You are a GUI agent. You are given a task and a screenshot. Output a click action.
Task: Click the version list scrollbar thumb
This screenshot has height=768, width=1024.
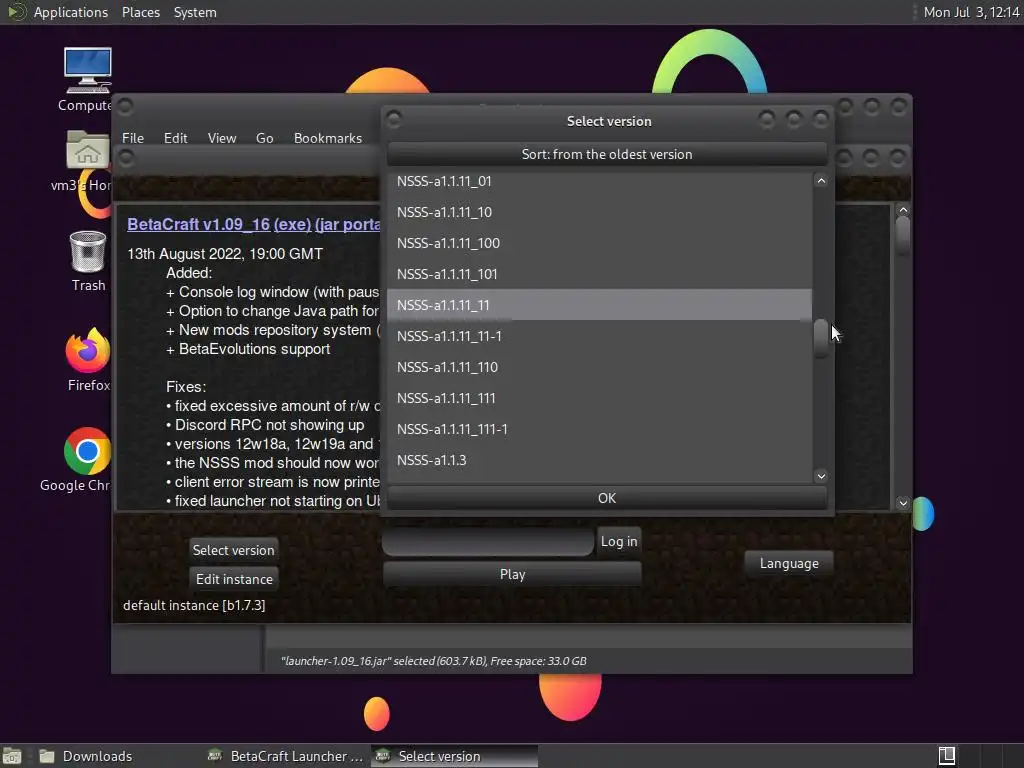[x=821, y=338]
